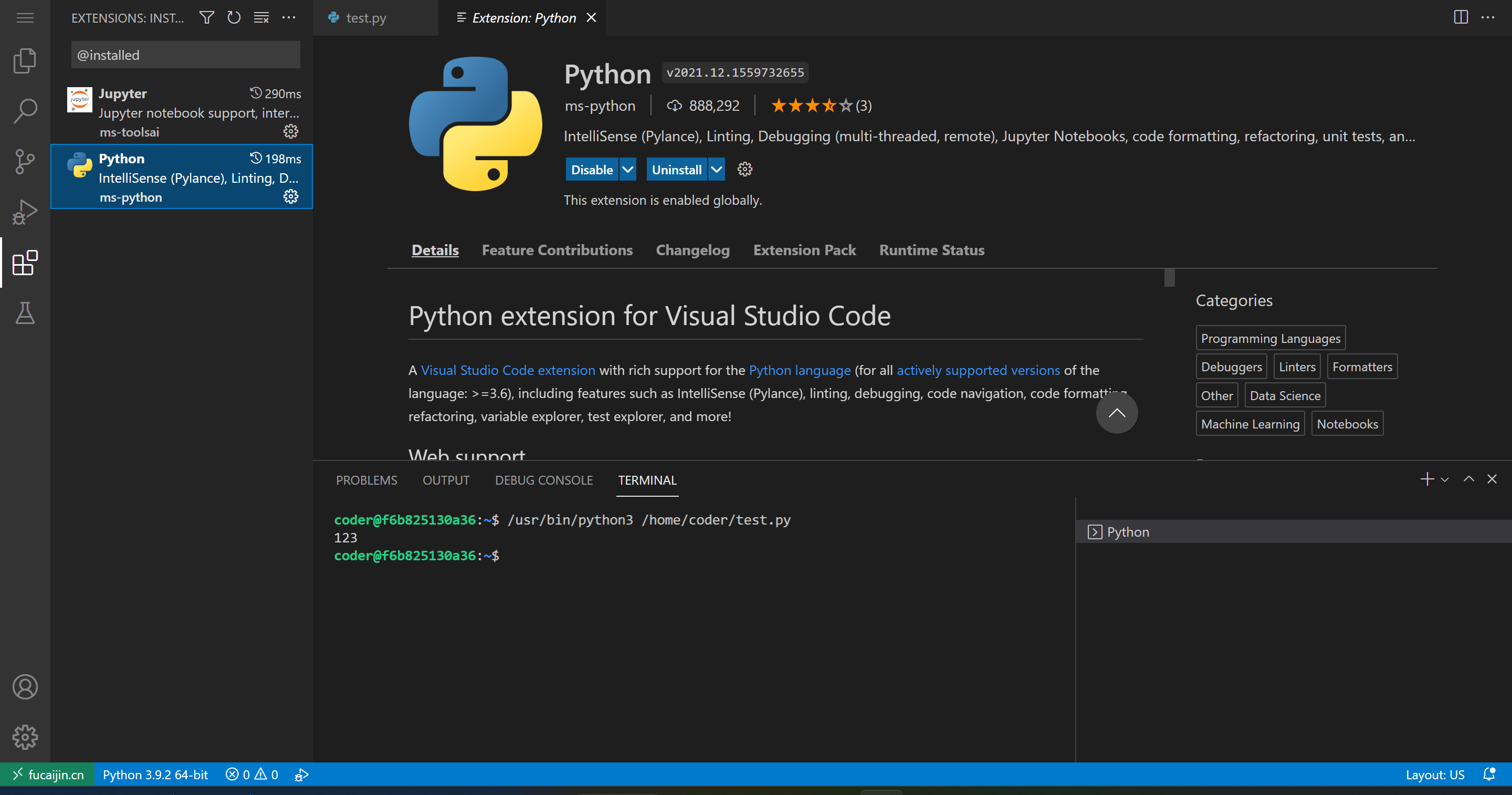Click the Linters category tag
Screen dimensions: 1512x795
(1297, 367)
